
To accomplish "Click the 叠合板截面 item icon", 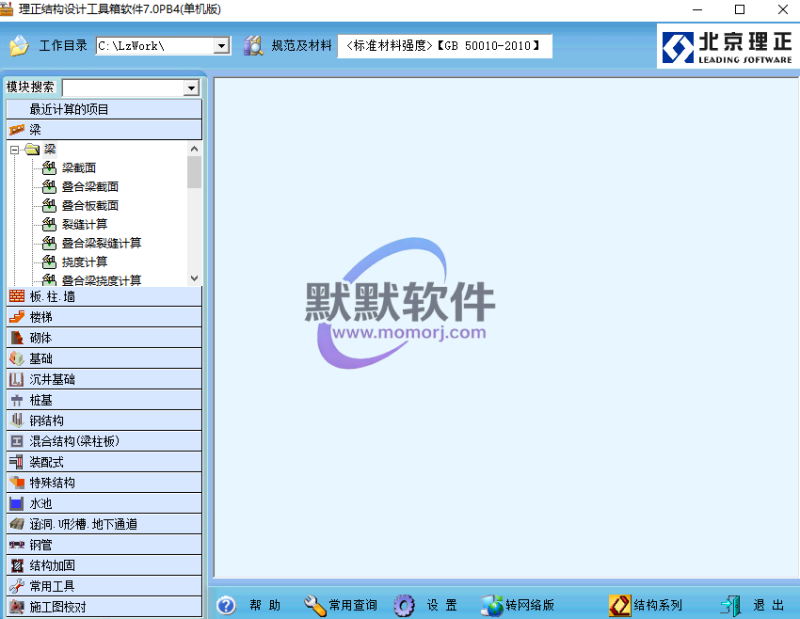I will point(49,206).
